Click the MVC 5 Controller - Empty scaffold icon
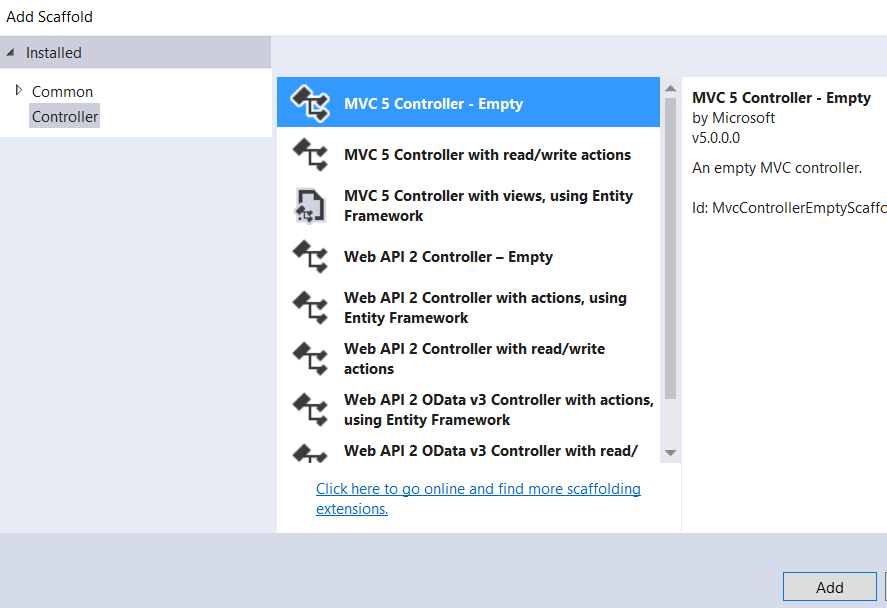Screen dimensions: 887x608 (310, 101)
